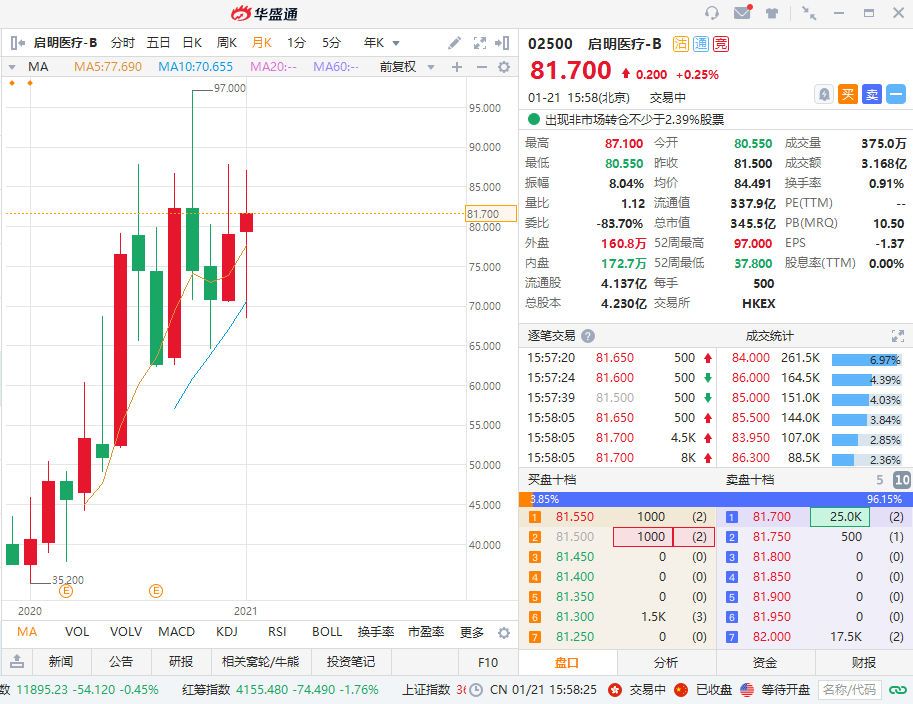Toggle the MACD sub-indicator
Image resolution: width=913 pixels, height=704 pixels.
pyautogui.click(x=176, y=632)
